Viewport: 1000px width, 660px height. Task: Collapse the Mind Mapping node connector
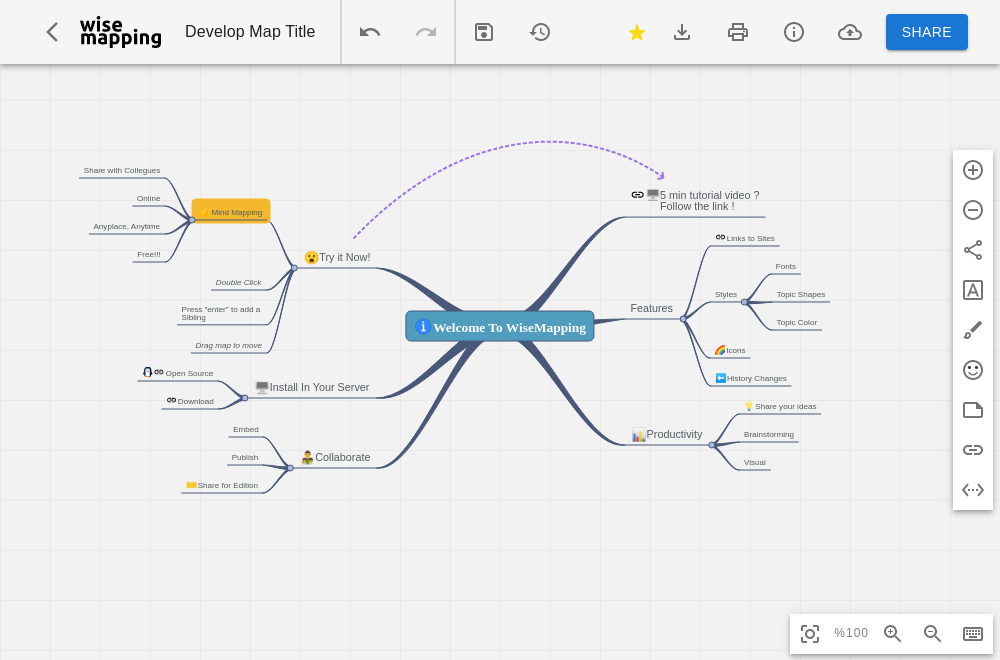click(192, 220)
